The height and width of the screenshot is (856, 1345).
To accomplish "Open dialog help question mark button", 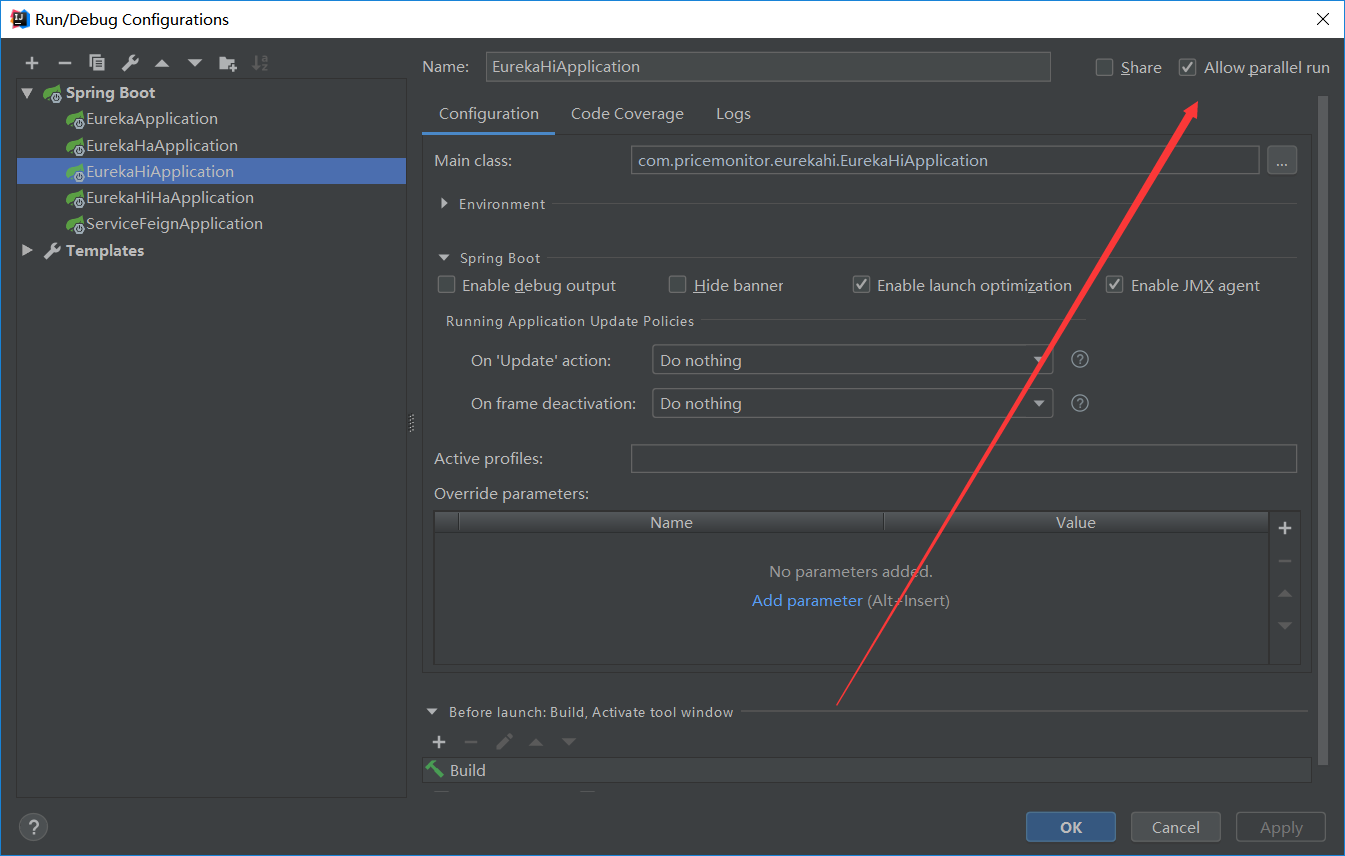I will tap(33, 827).
